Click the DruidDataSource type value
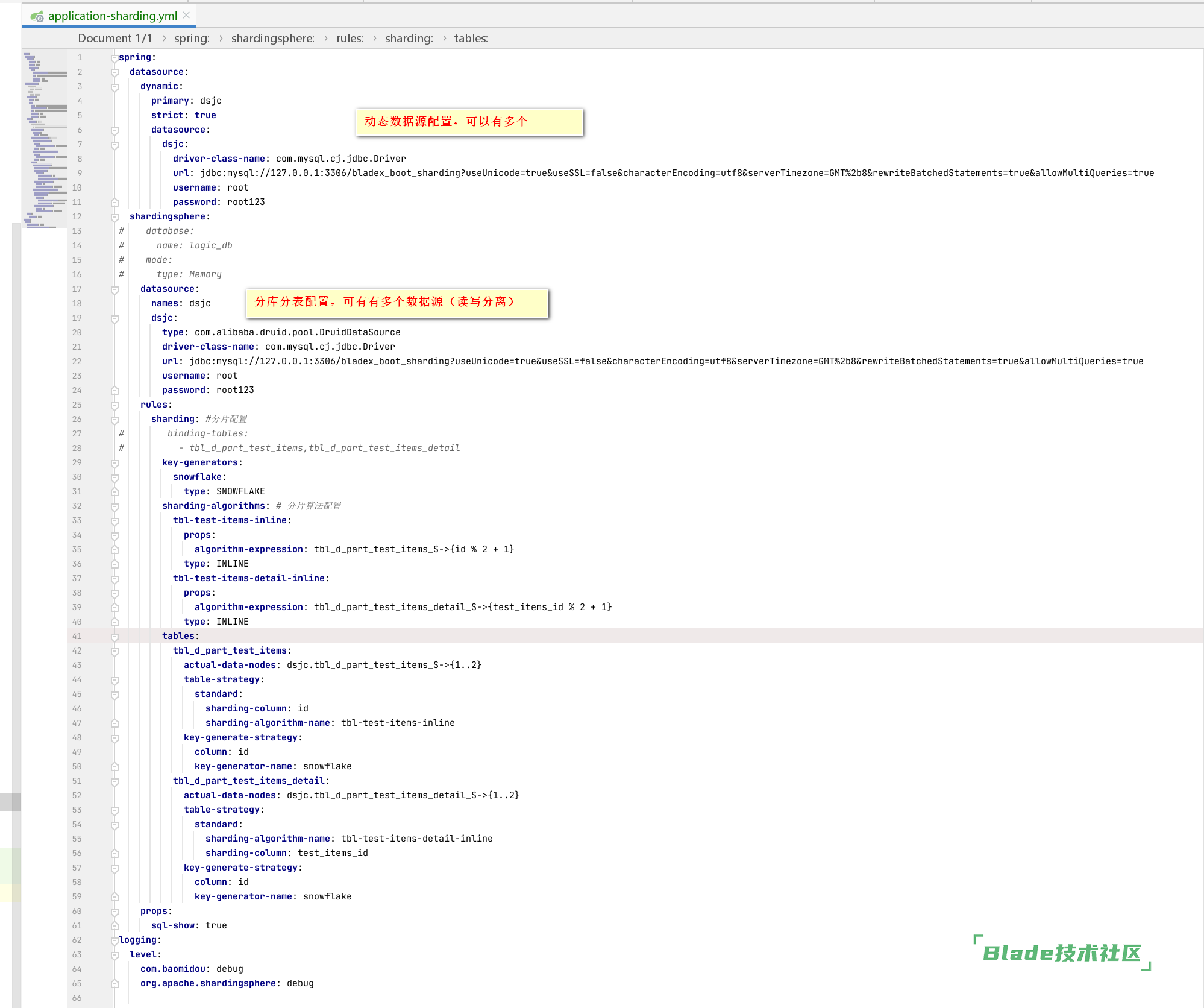 click(x=297, y=332)
